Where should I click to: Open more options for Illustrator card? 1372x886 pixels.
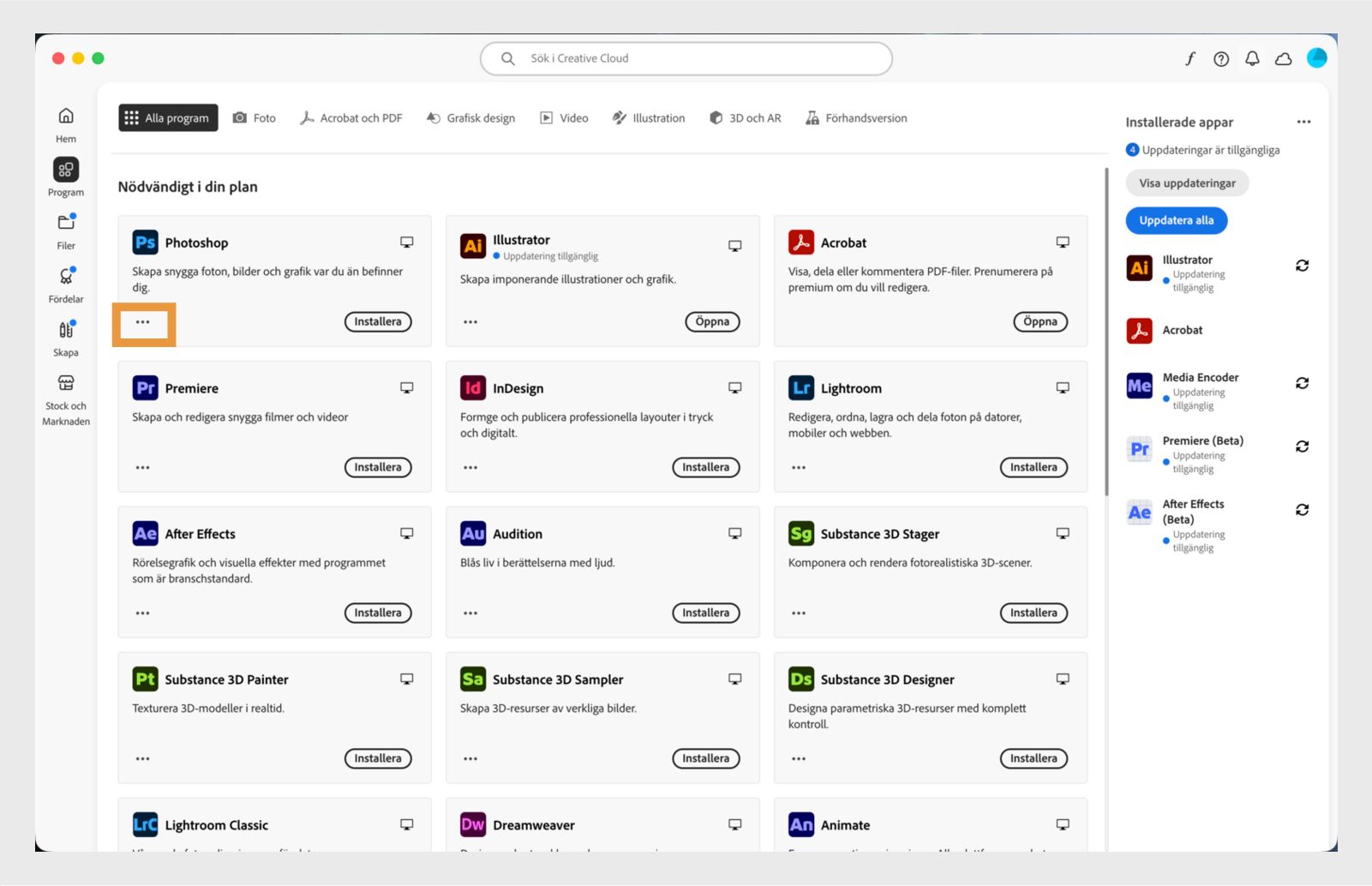[470, 322]
